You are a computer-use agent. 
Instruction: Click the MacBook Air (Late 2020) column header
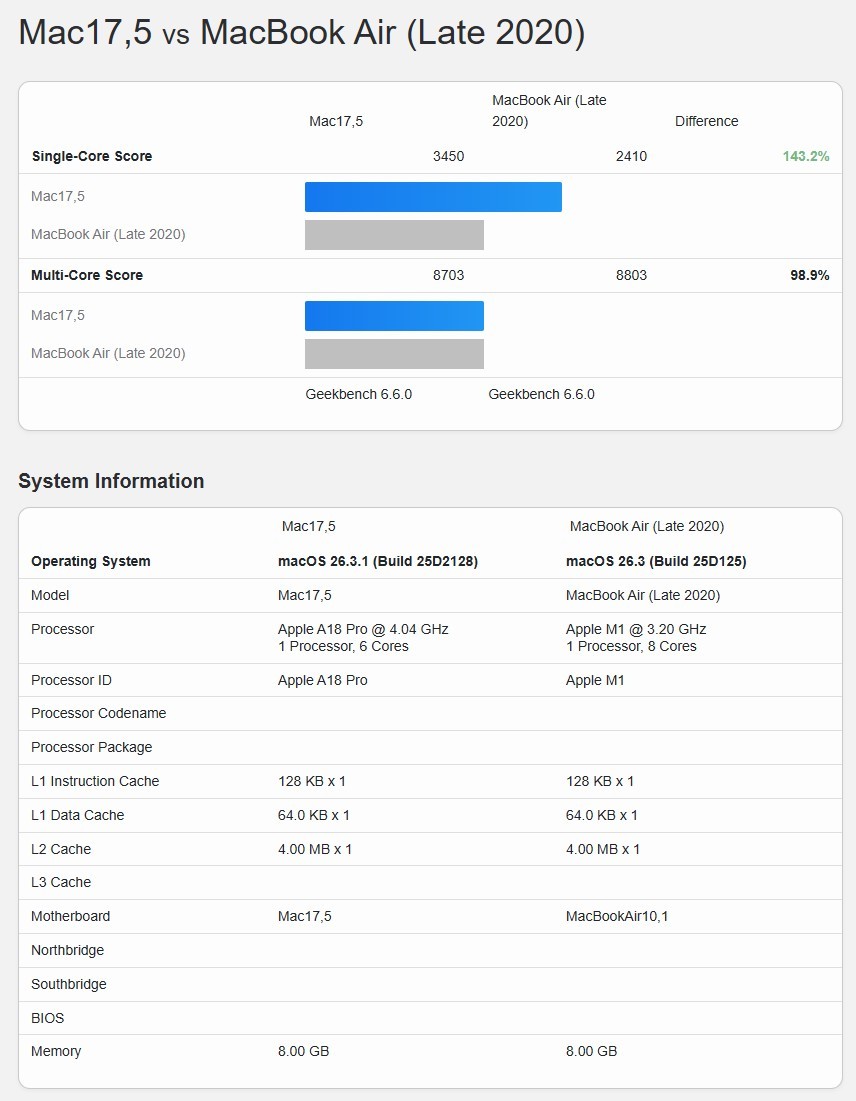[x=549, y=110]
